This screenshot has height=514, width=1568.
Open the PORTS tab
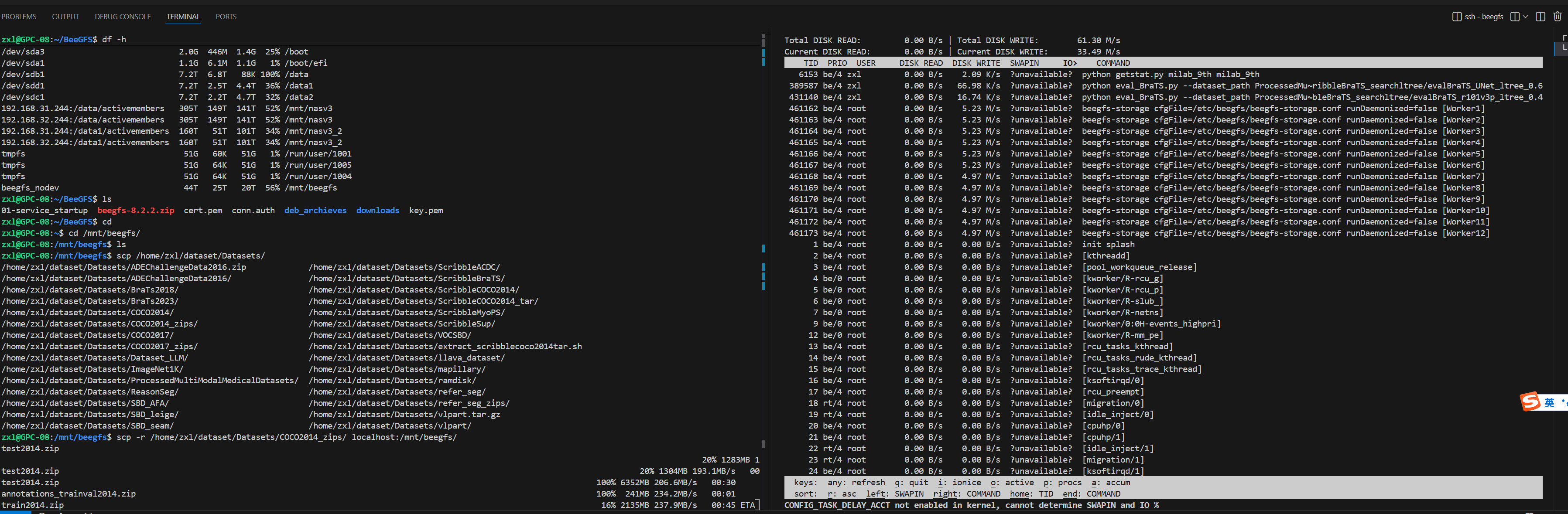pos(226,17)
